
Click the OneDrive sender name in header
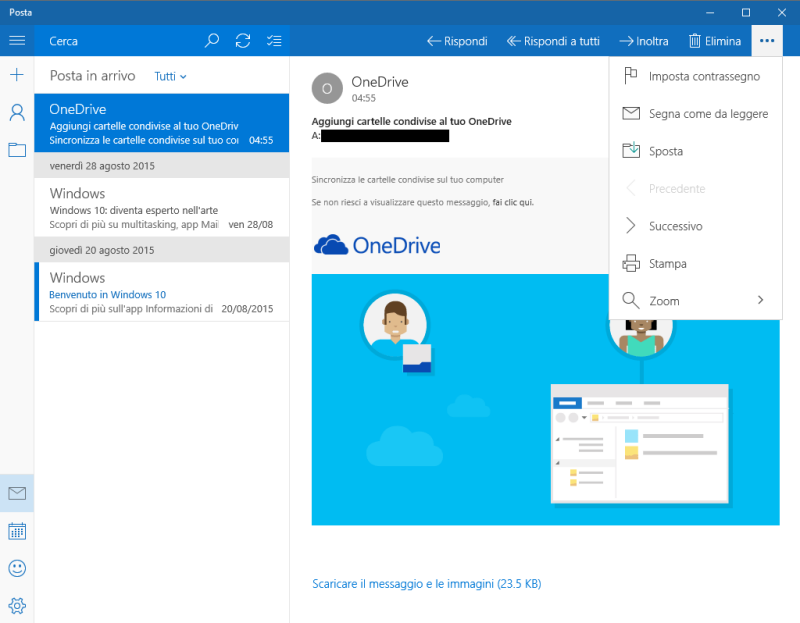380,82
